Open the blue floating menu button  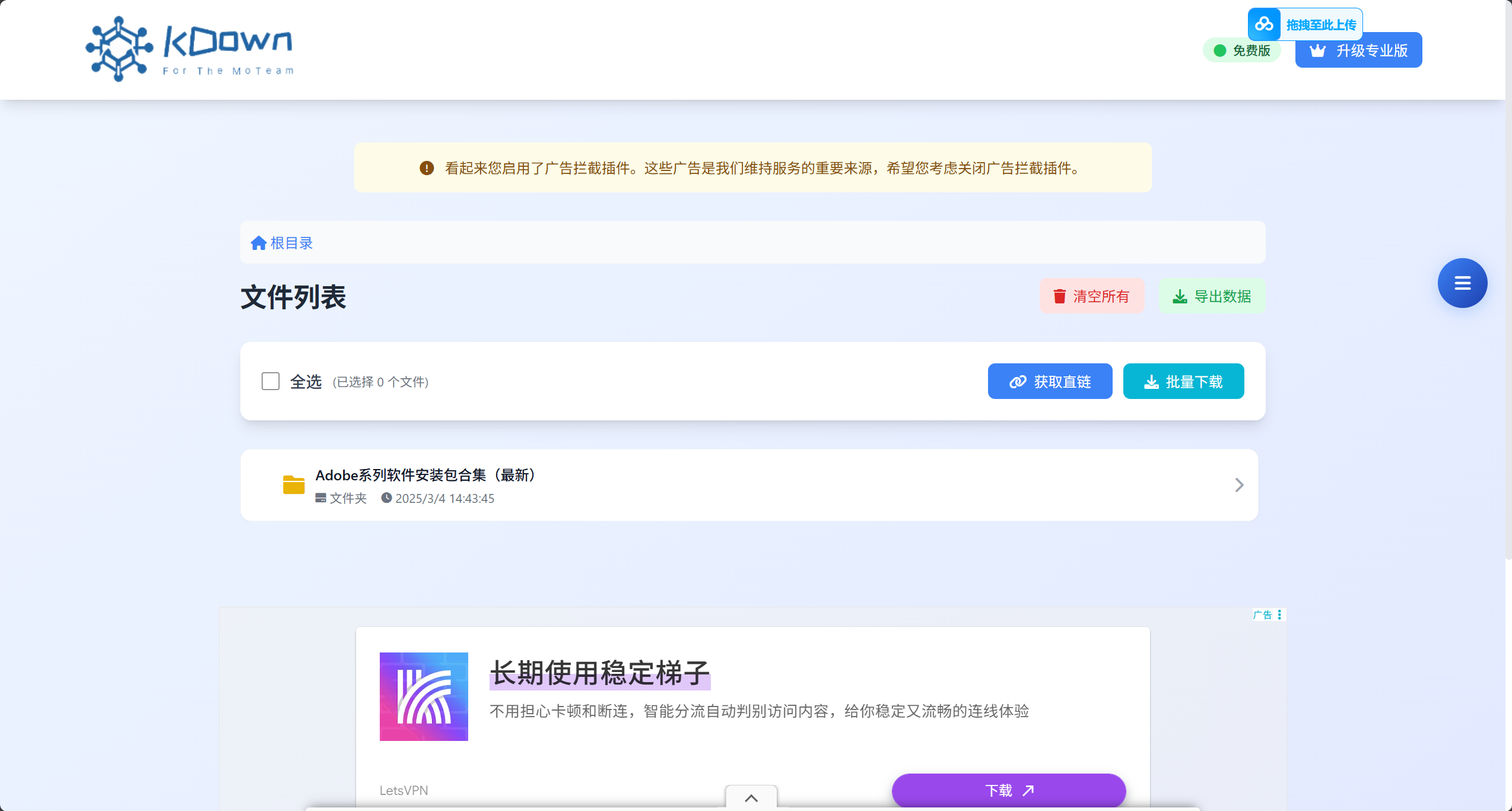1462,283
